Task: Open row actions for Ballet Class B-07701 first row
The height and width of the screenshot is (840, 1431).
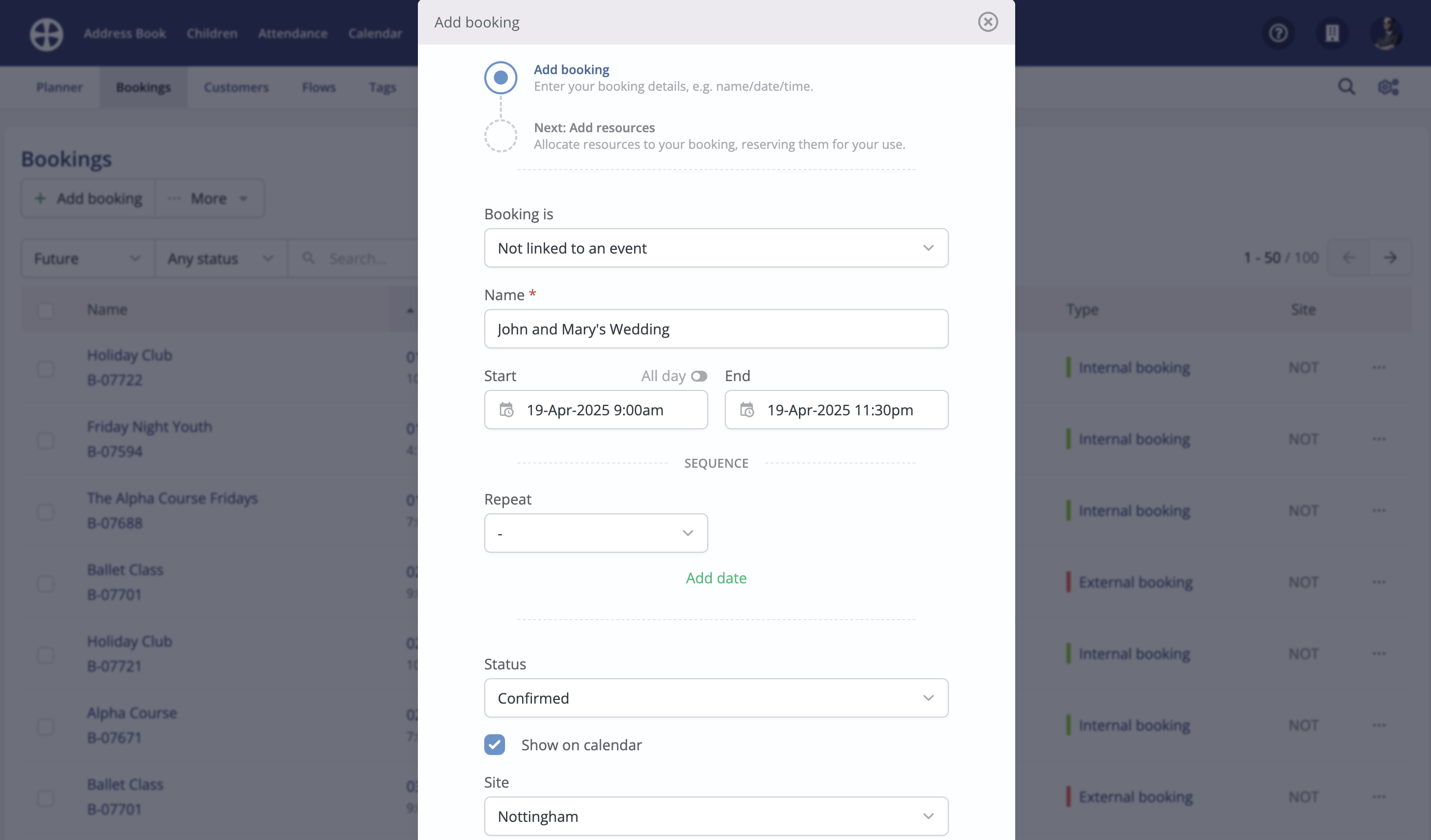Action: pyautogui.click(x=1379, y=582)
